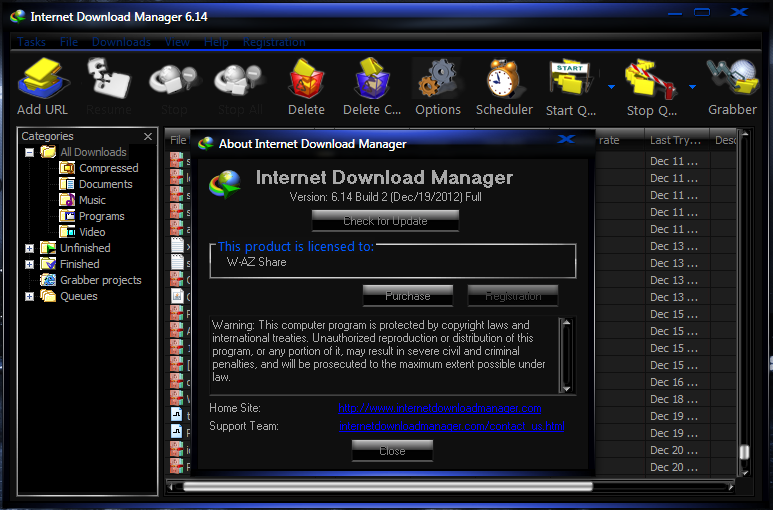The width and height of the screenshot is (773, 510).
Task: Click the warning text scroll down arrow
Action: tap(566, 388)
